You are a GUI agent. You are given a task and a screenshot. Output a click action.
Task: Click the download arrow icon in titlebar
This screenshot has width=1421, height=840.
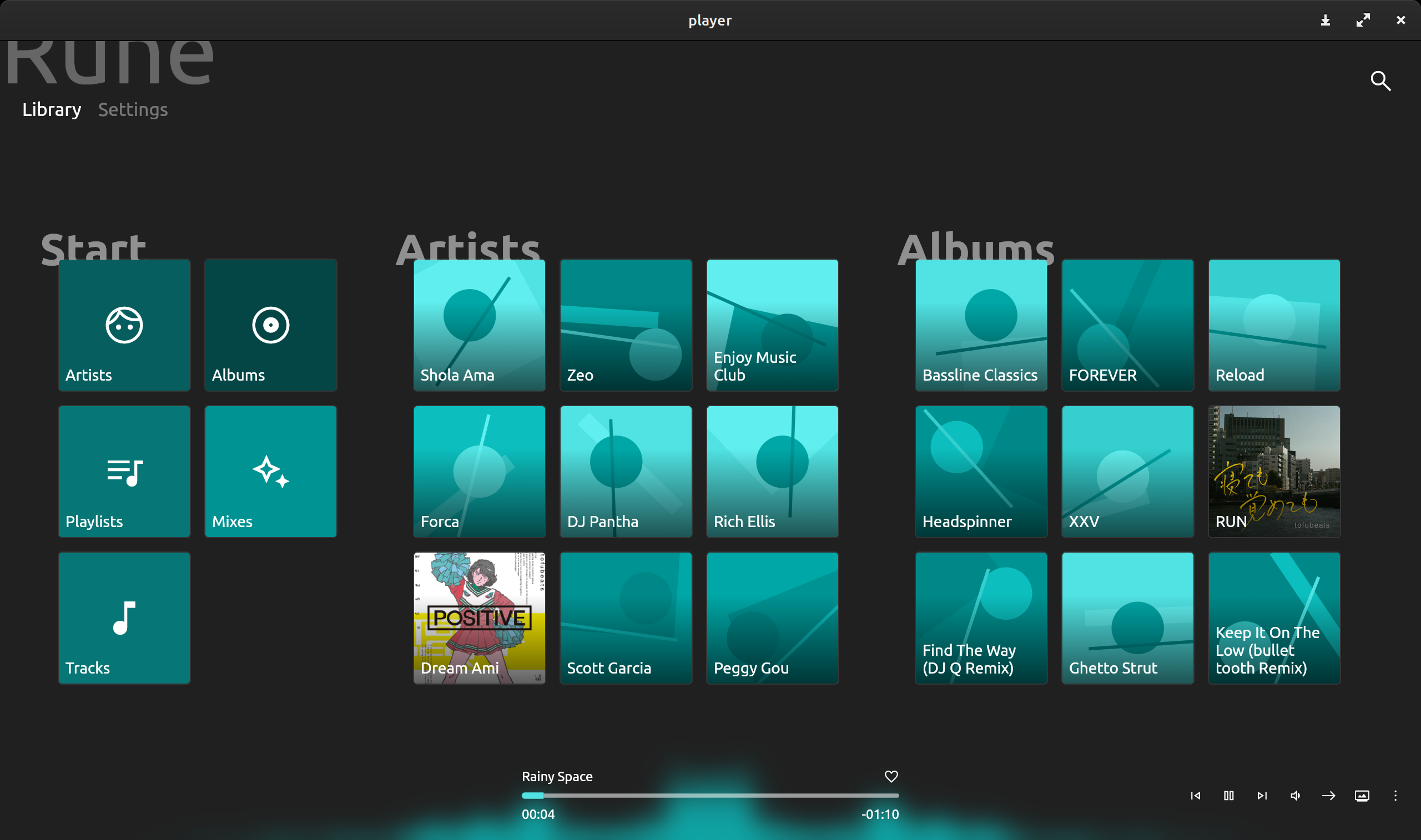tap(1326, 21)
